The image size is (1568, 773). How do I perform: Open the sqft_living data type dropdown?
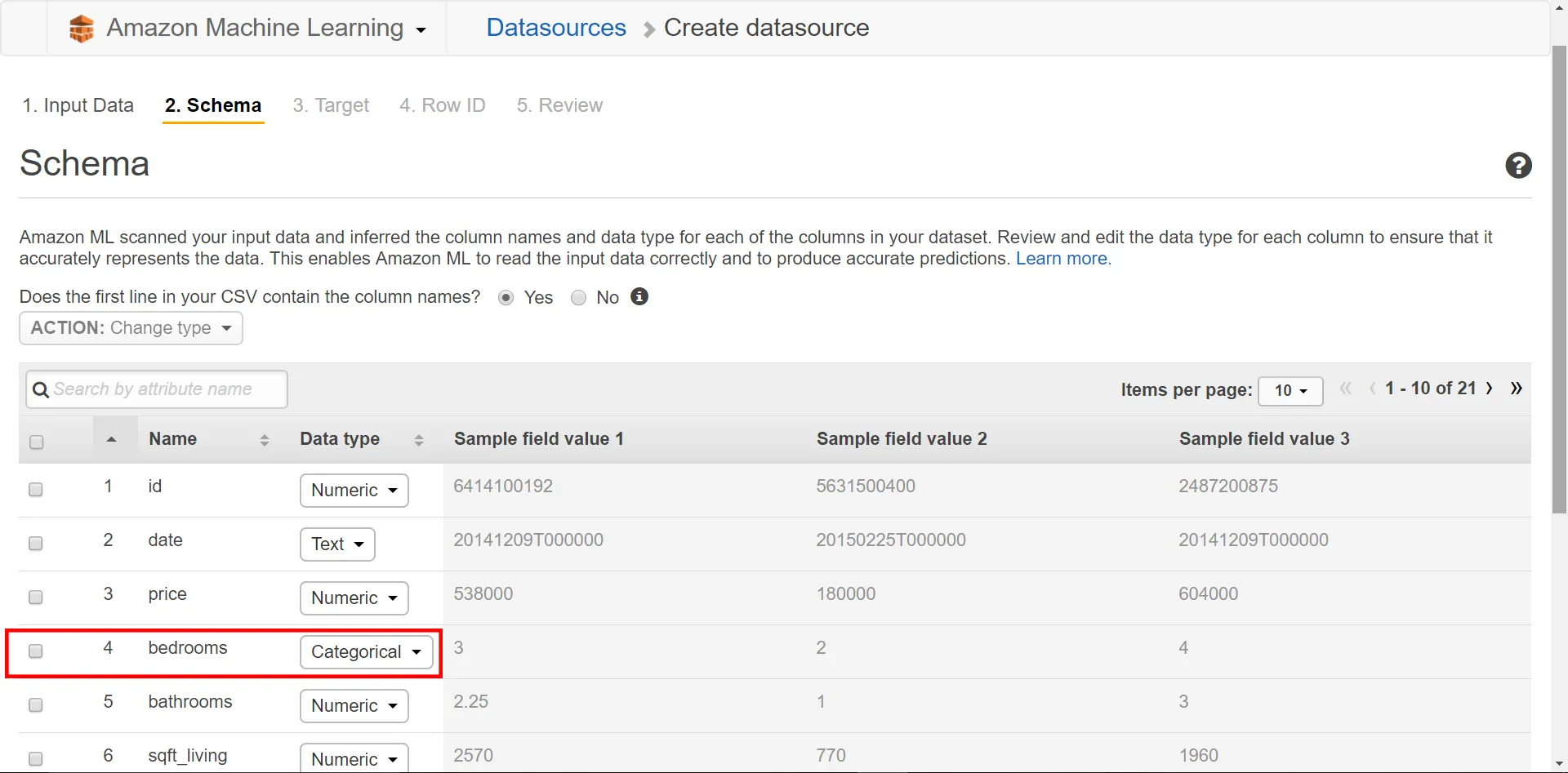[x=354, y=757]
